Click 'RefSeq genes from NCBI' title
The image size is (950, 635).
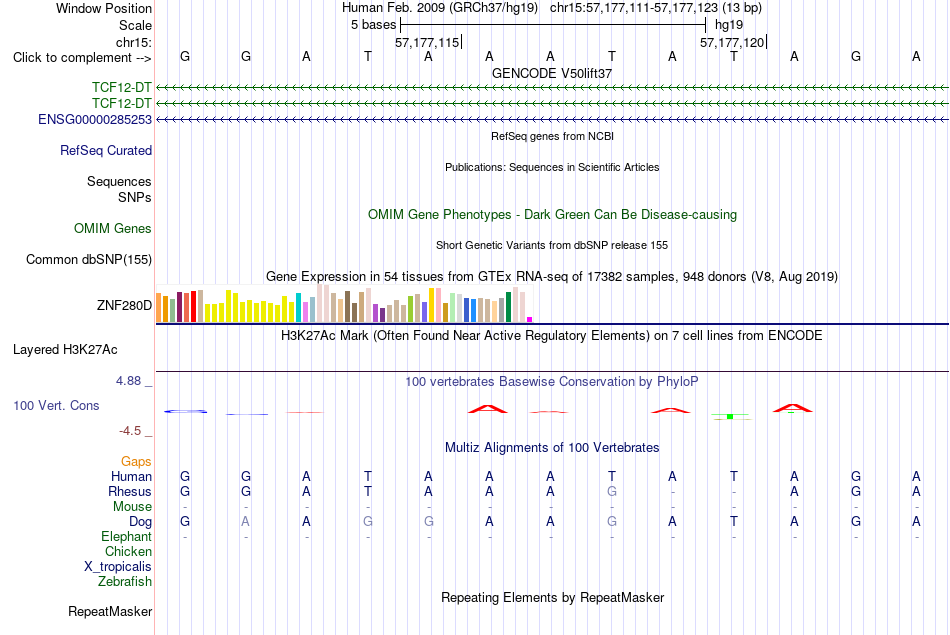553,136
